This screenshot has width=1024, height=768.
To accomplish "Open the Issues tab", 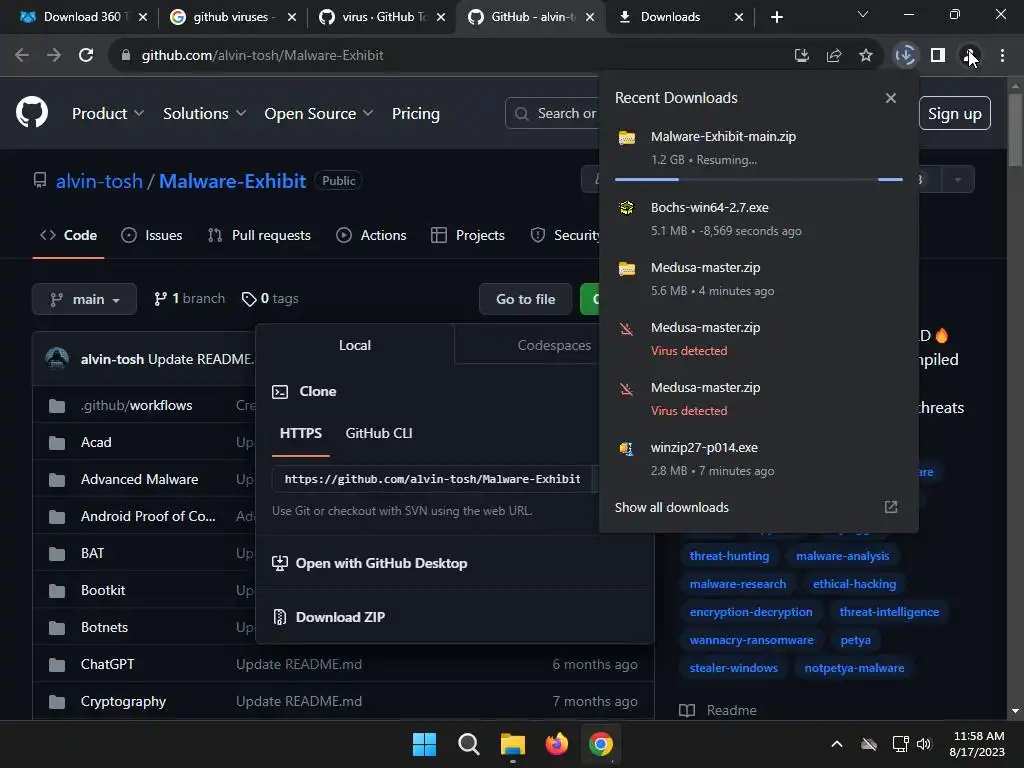I will click(152, 235).
